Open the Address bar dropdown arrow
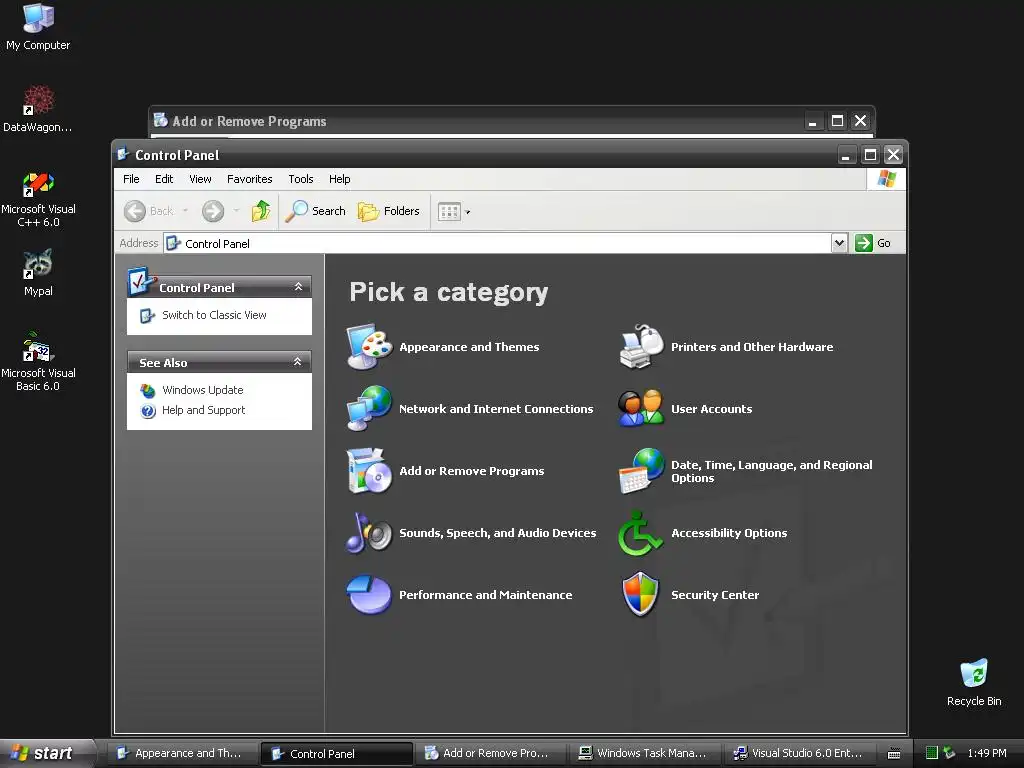This screenshot has height=768, width=1024. [x=839, y=243]
